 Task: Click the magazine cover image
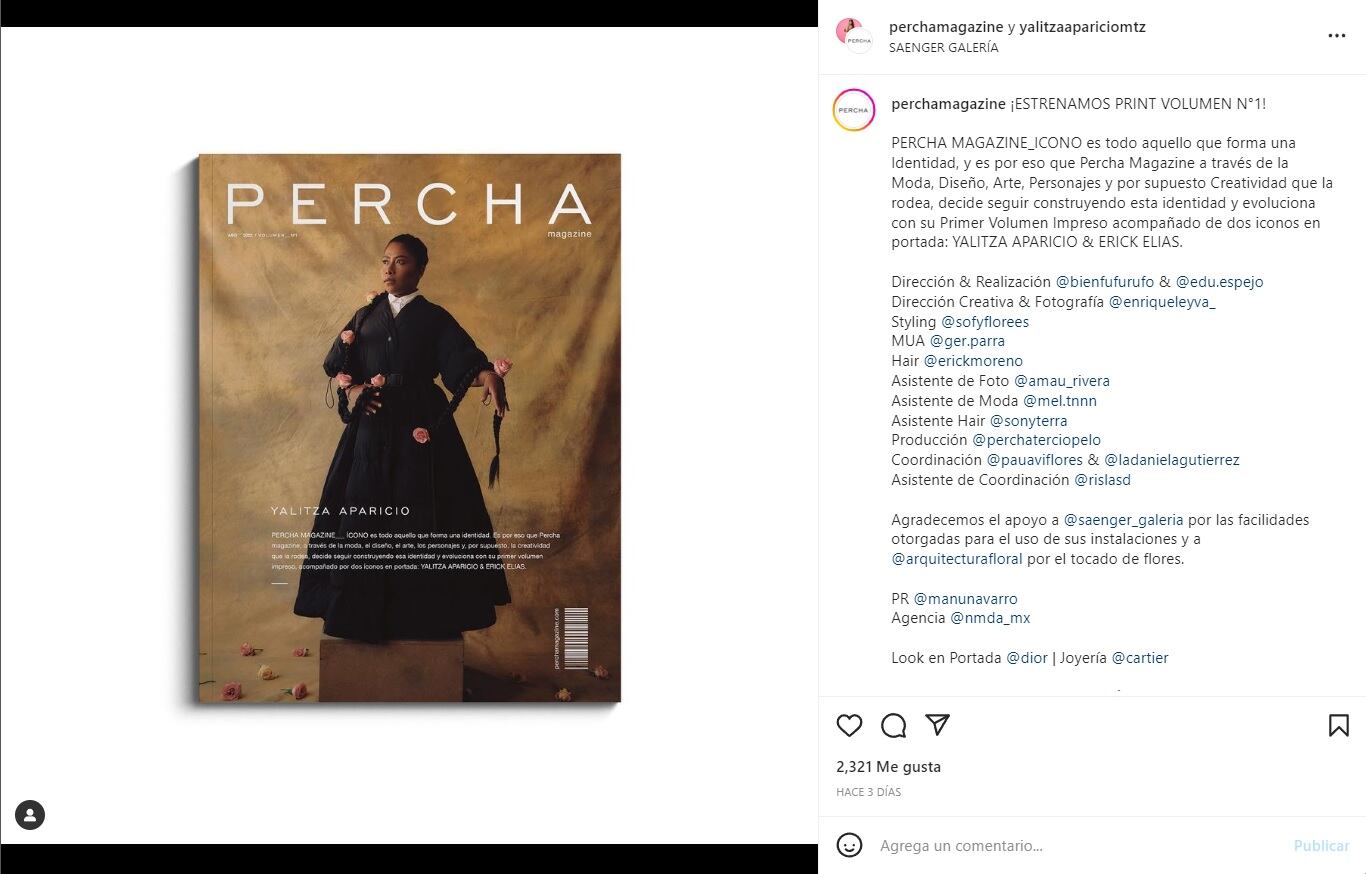click(409, 428)
